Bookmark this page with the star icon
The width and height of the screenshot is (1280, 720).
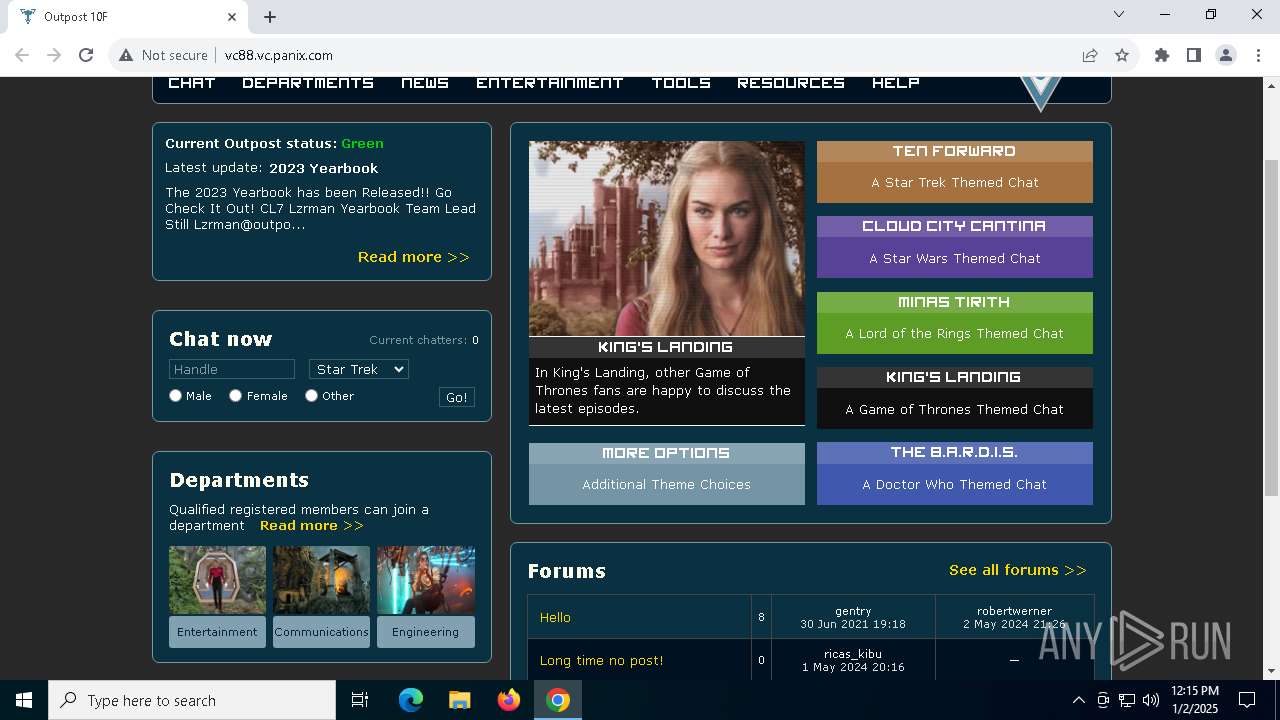(x=1122, y=55)
